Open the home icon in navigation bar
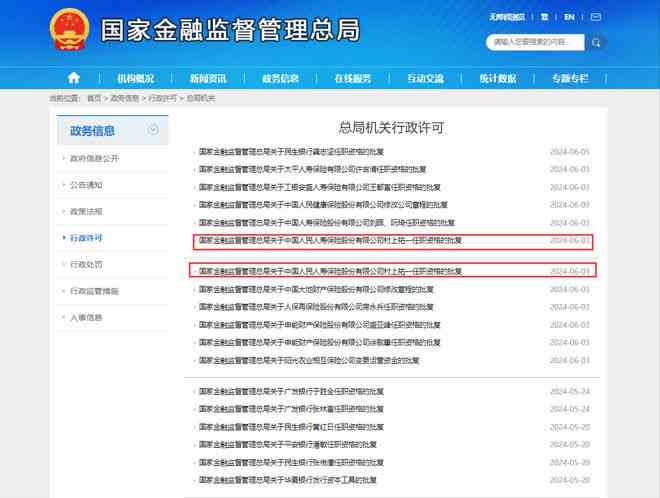The image size is (660, 498). (74, 78)
